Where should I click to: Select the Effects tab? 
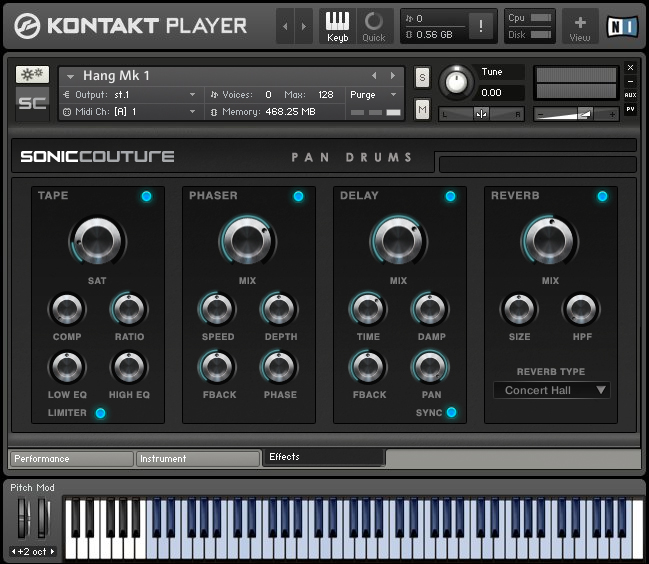pyautogui.click(x=324, y=457)
